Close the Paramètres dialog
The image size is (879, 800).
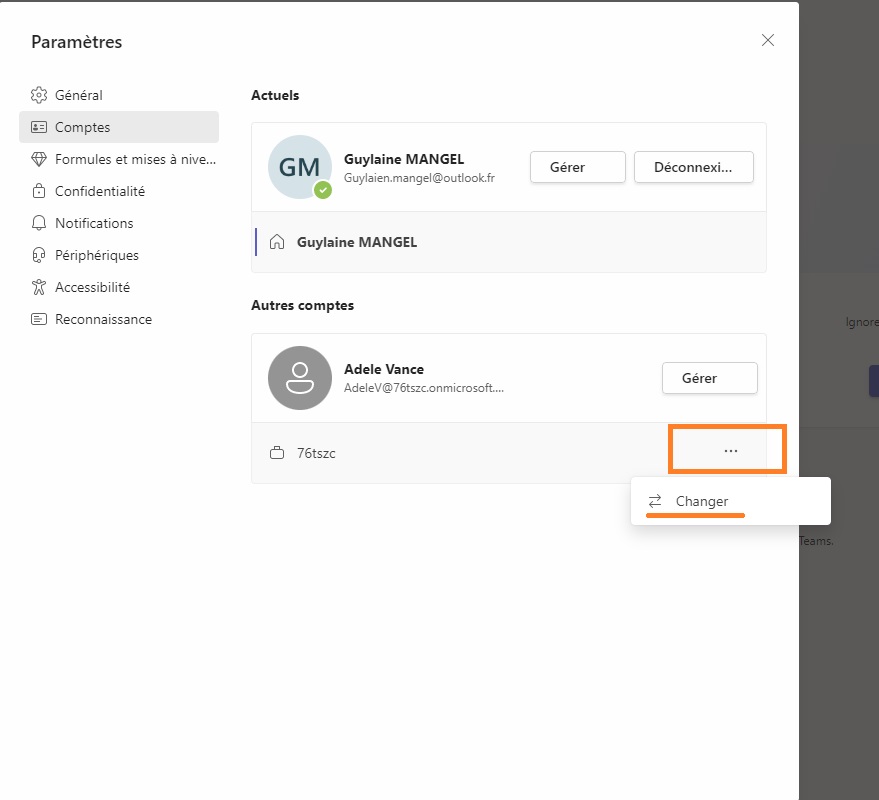click(768, 40)
